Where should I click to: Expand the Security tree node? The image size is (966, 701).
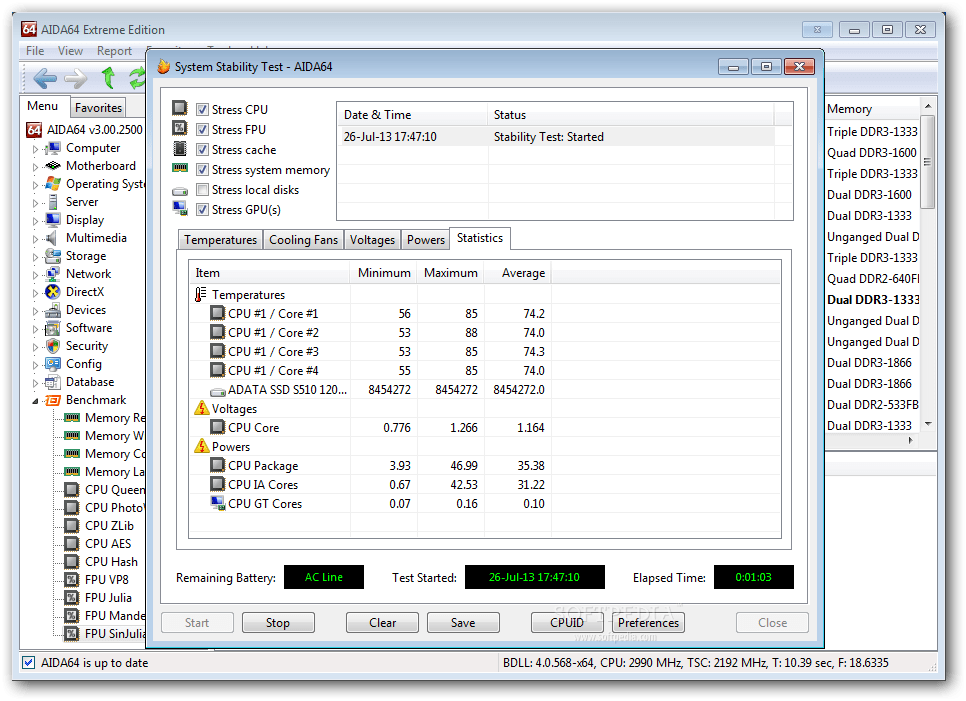pyautogui.click(x=35, y=347)
